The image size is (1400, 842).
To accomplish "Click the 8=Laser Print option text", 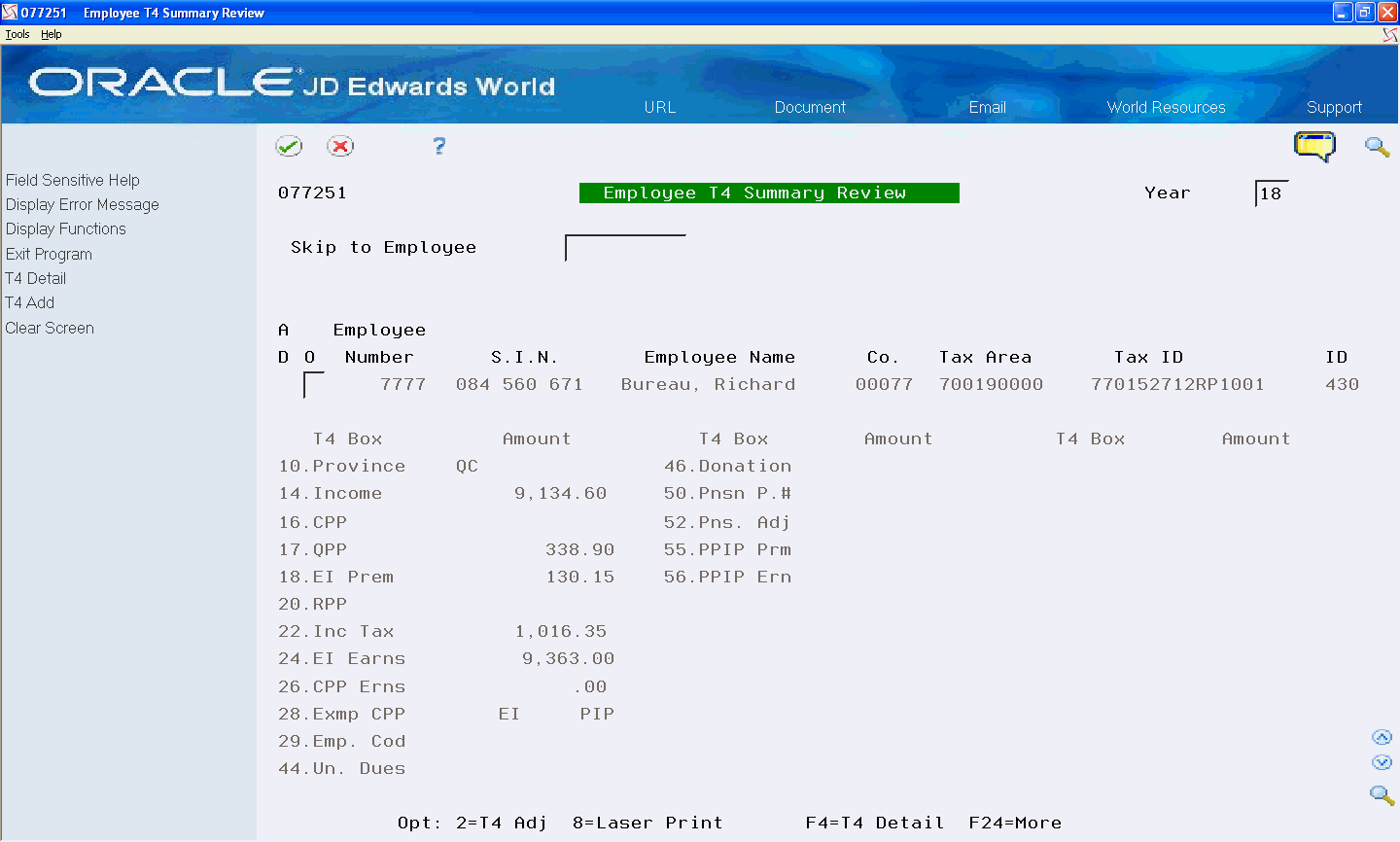I will tap(647, 824).
